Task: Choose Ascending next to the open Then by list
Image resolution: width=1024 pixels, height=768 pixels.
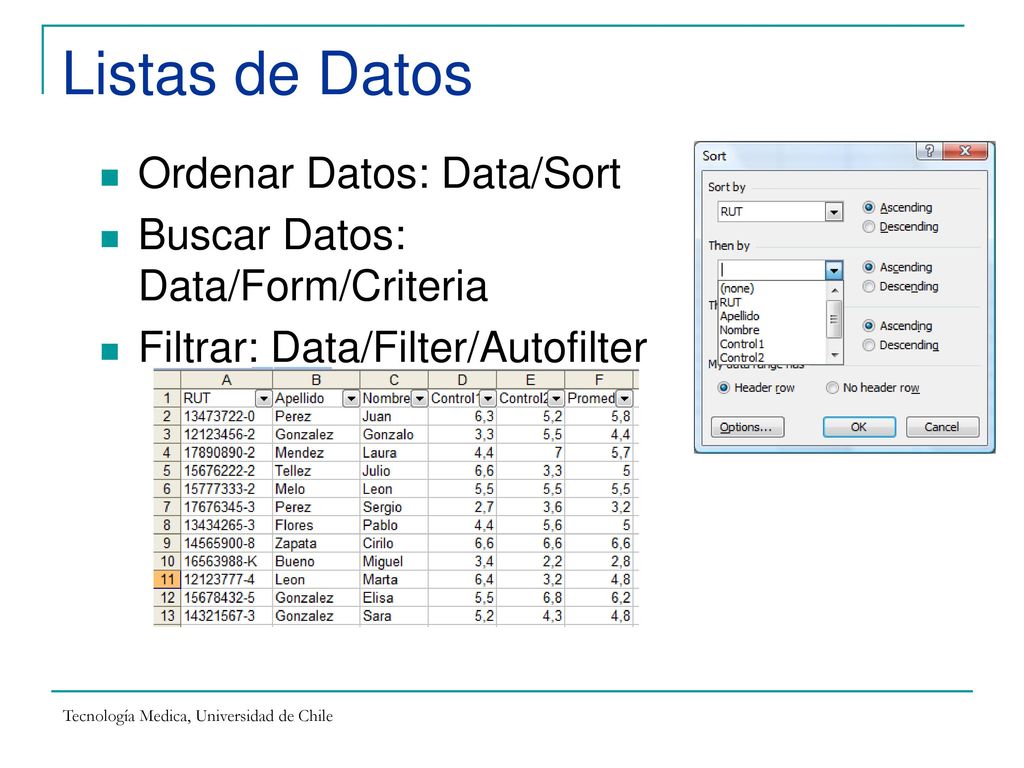Action: 869,267
